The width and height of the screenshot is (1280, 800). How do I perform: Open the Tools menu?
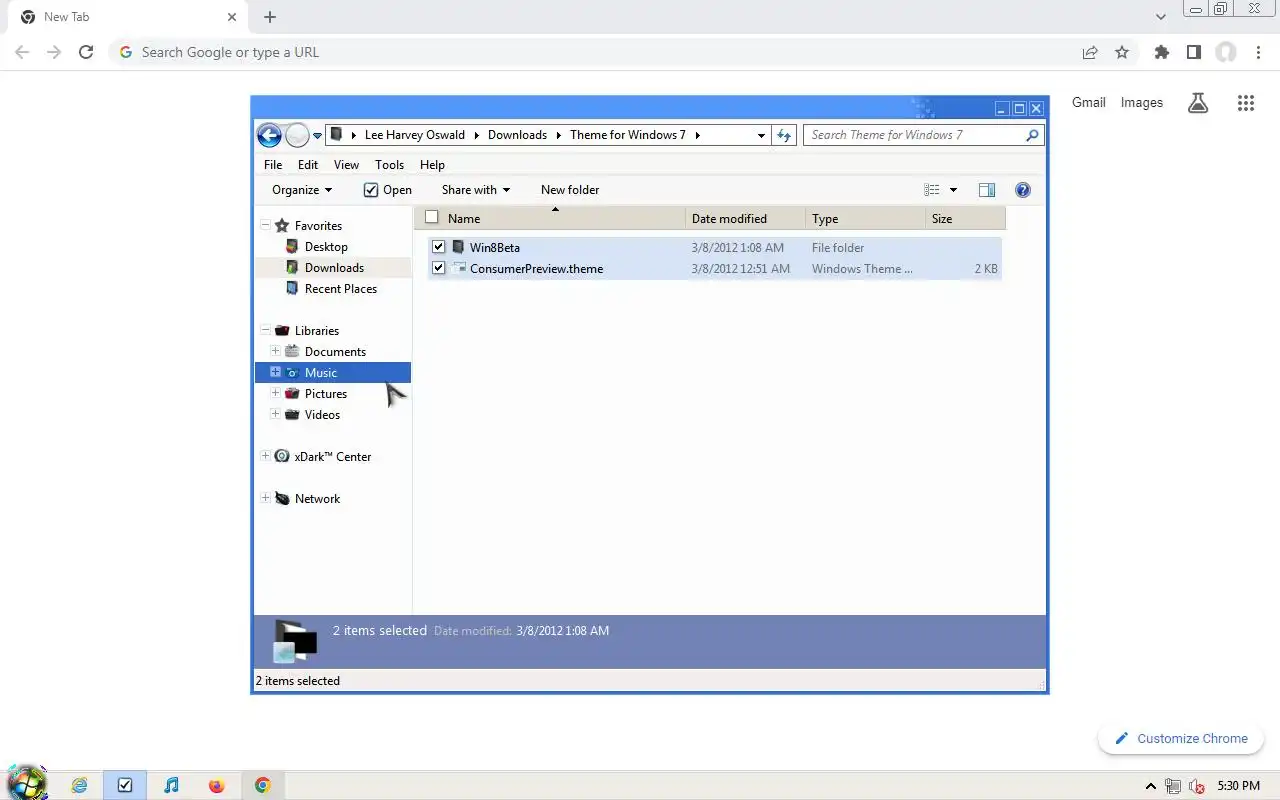389,165
